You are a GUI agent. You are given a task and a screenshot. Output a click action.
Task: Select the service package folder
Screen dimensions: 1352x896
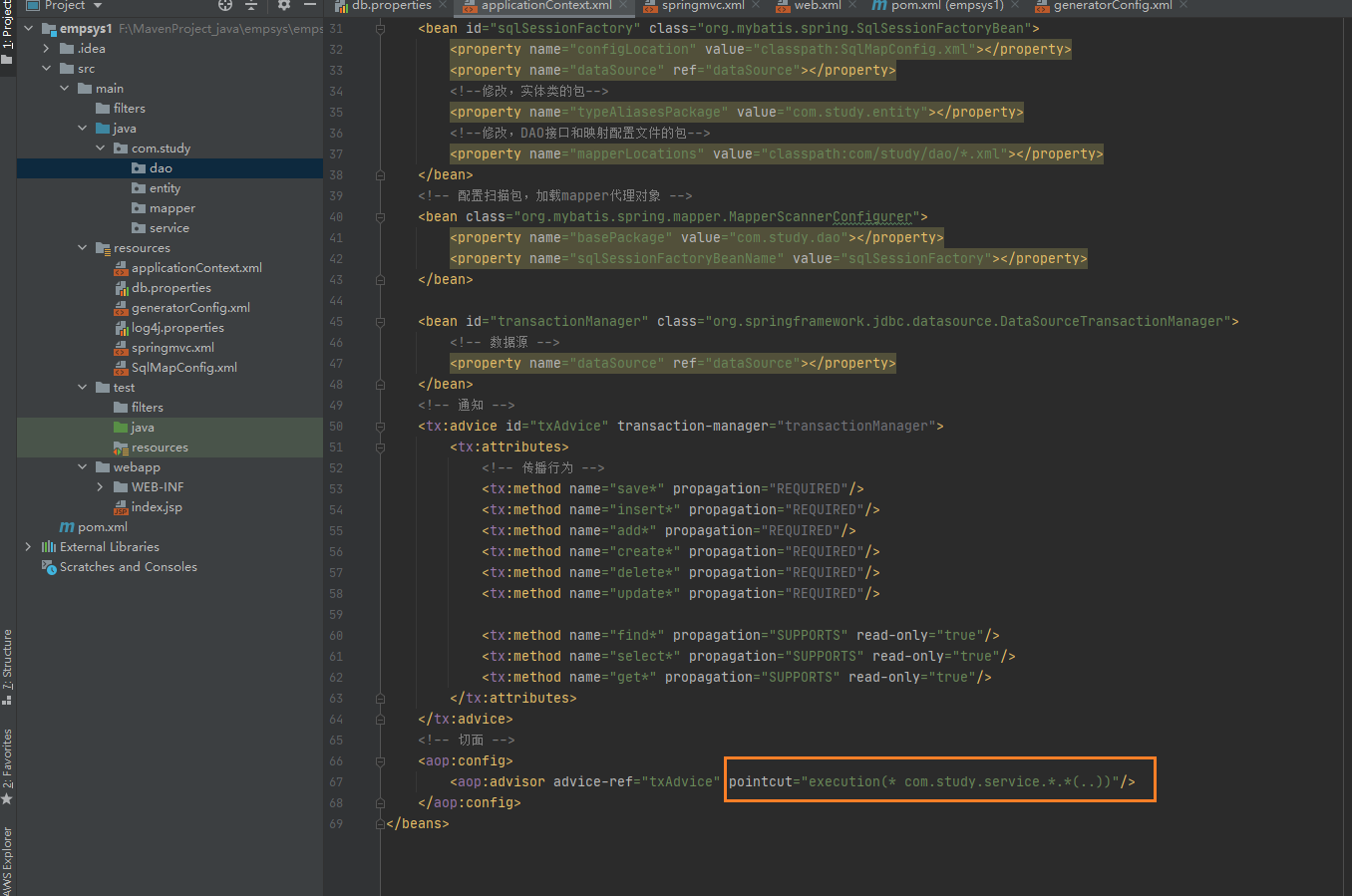pos(169,228)
